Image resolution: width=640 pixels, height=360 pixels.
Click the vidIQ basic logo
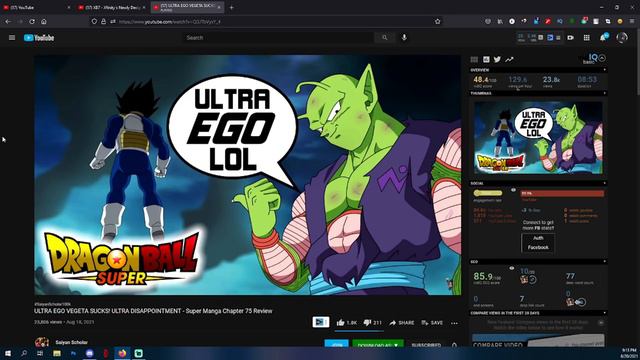[x=591, y=59]
